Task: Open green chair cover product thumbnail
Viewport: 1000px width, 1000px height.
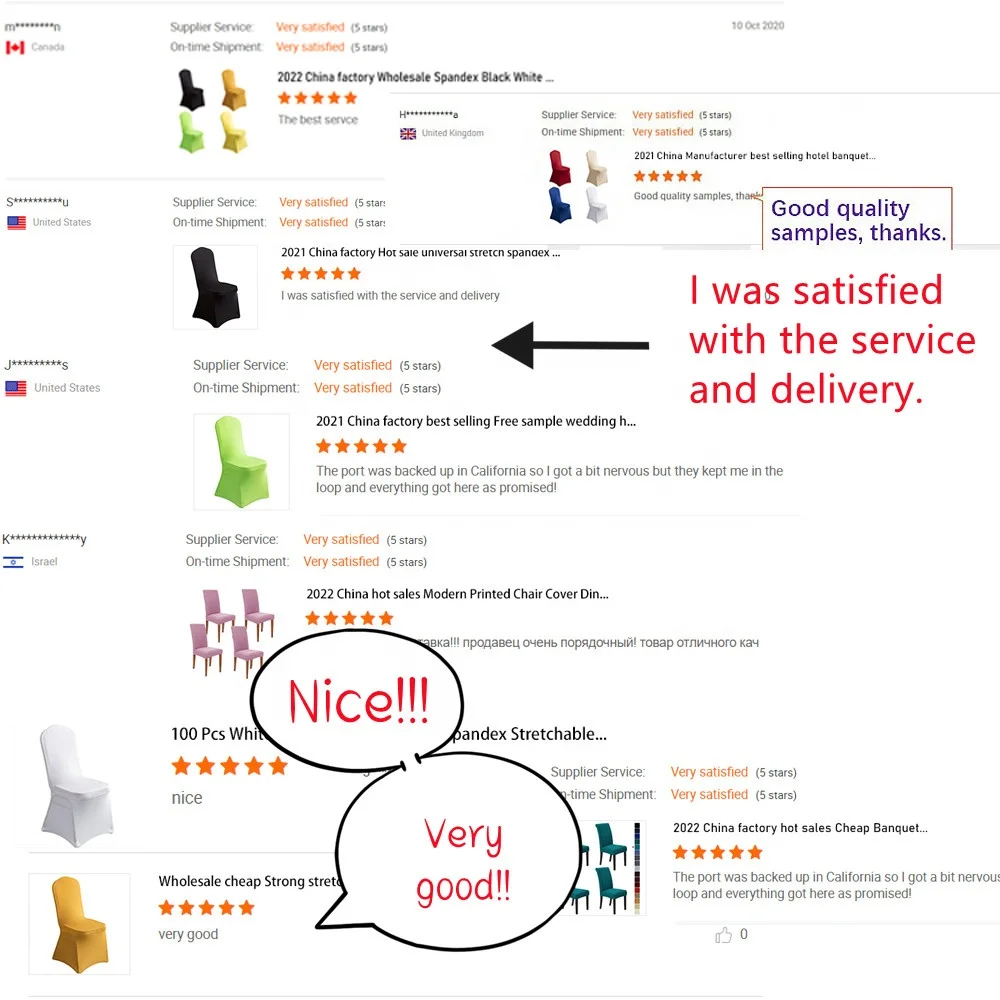Action: point(242,462)
